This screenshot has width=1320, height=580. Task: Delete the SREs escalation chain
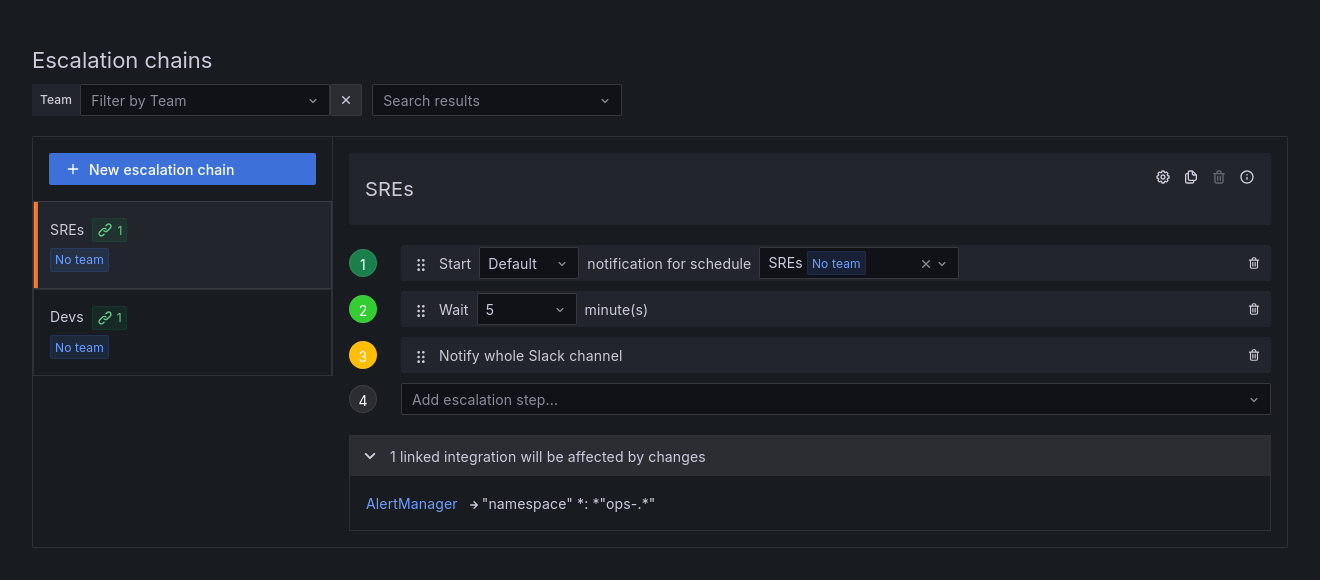(x=1218, y=177)
